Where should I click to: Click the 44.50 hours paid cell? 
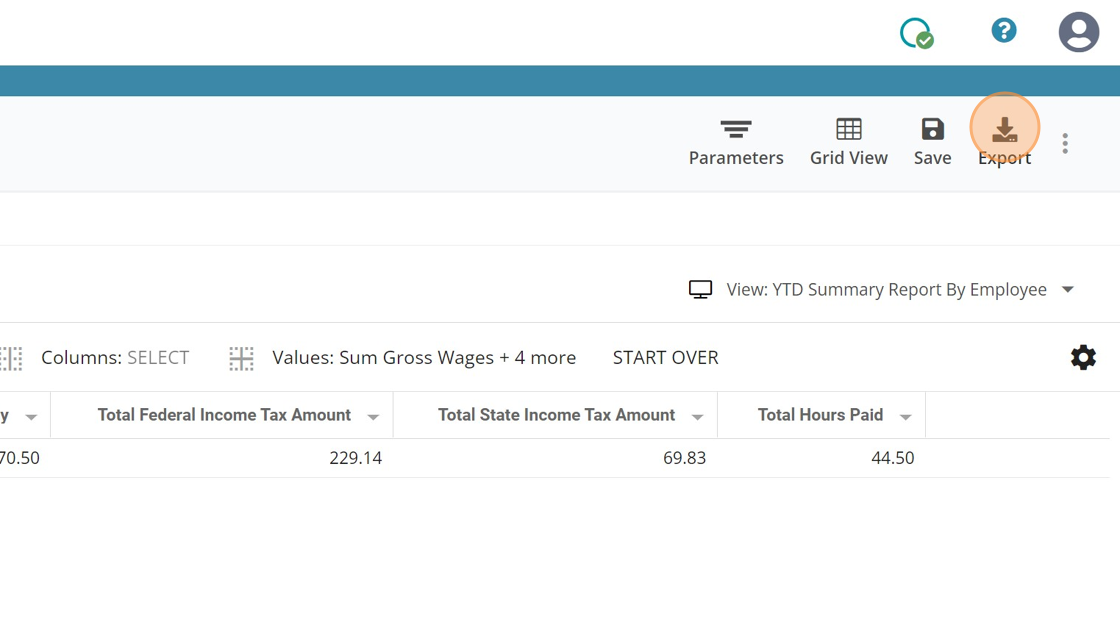coord(892,458)
